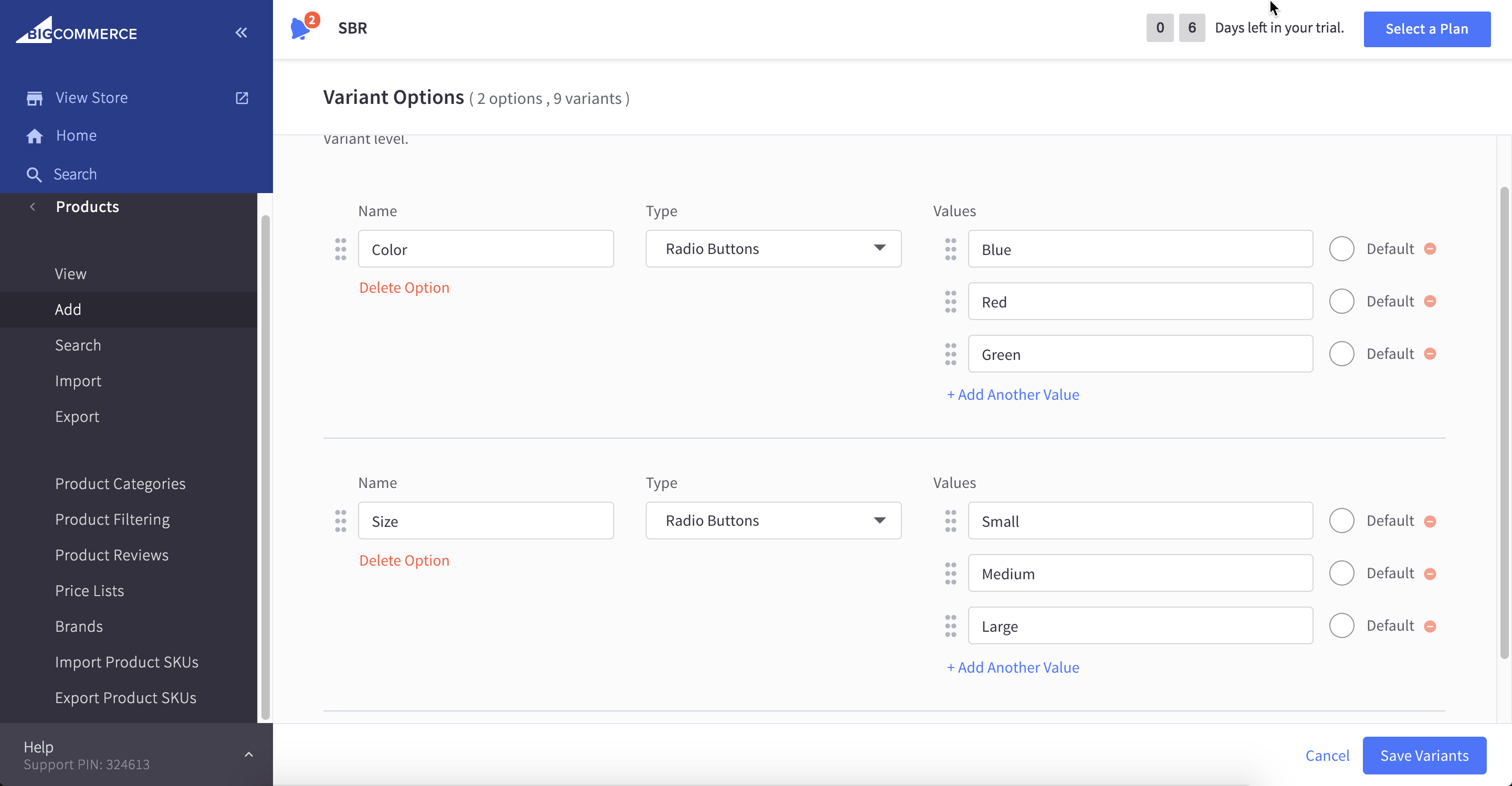
Task: Remove the Small value
Action: coord(1431,521)
